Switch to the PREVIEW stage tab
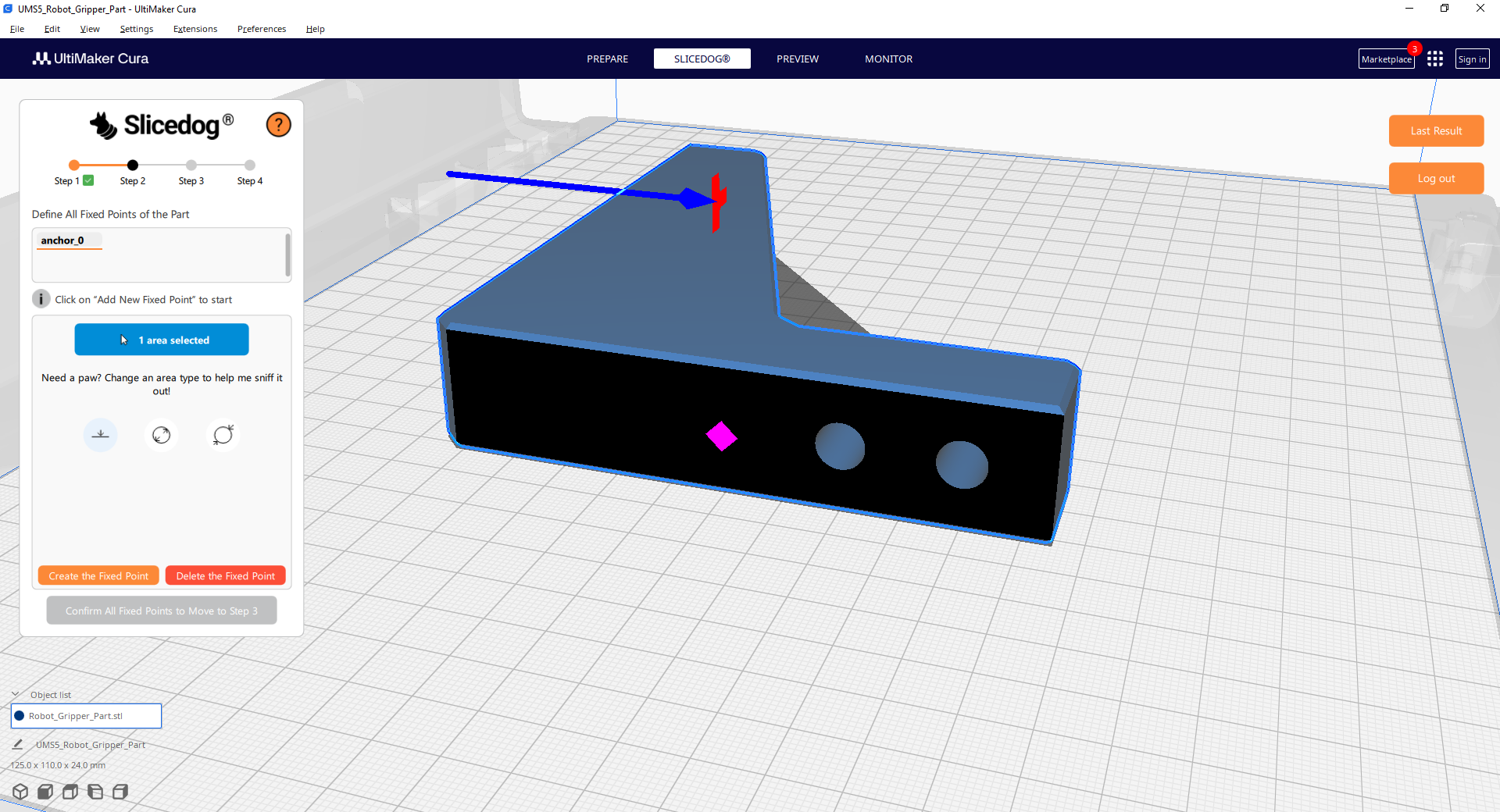This screenshot has width=1500, height=812. (797, 59)
